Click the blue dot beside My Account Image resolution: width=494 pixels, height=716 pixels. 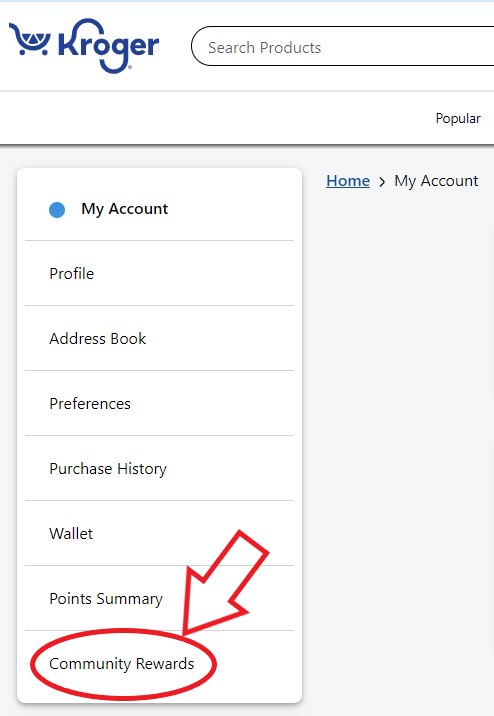[57, 210]
